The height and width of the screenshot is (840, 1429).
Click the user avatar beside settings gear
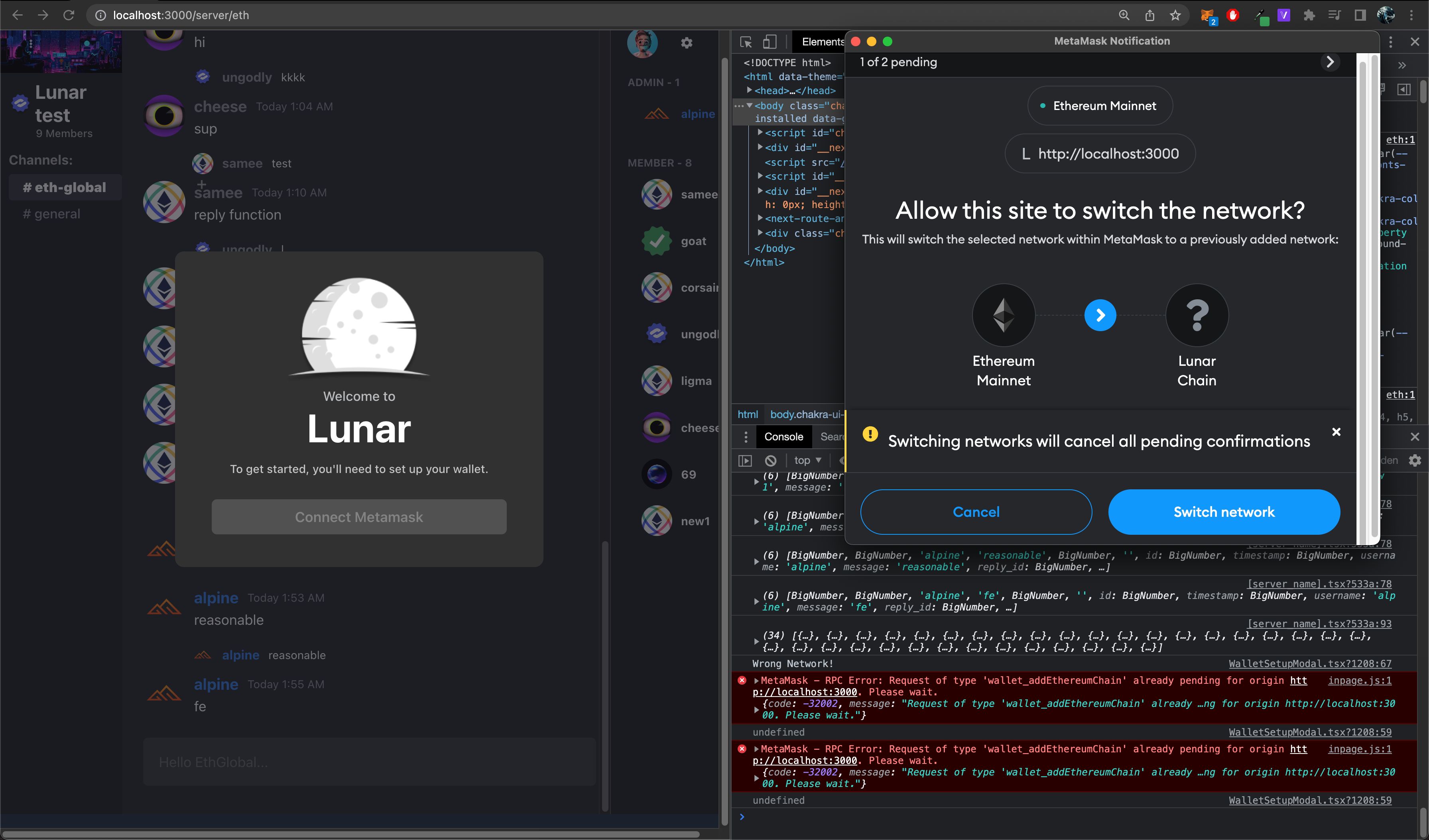(642, 43)
